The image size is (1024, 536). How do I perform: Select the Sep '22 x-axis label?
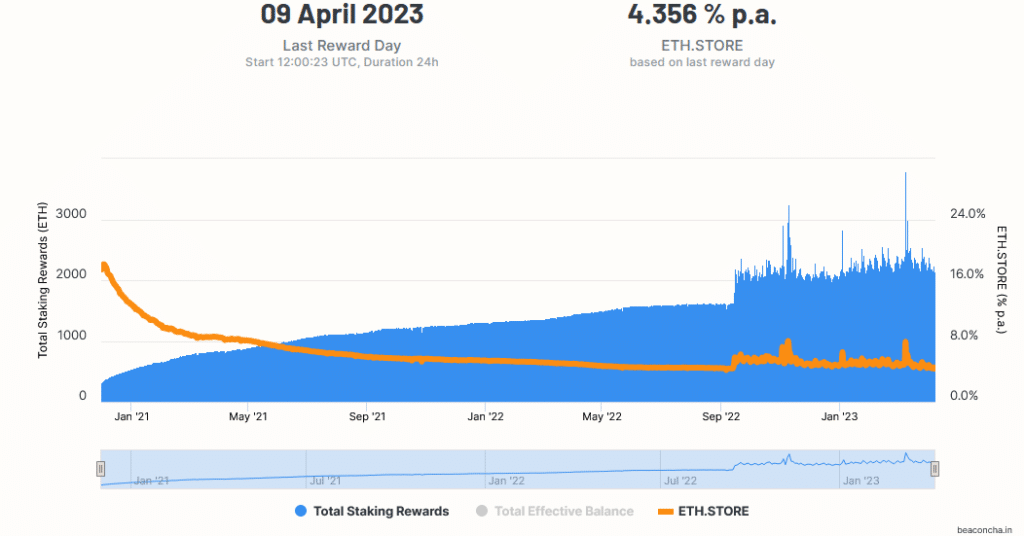click(722, 416)
